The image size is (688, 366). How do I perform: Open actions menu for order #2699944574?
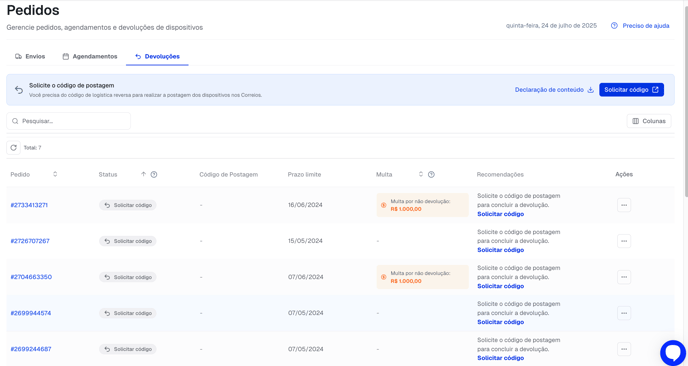(624, 313)
